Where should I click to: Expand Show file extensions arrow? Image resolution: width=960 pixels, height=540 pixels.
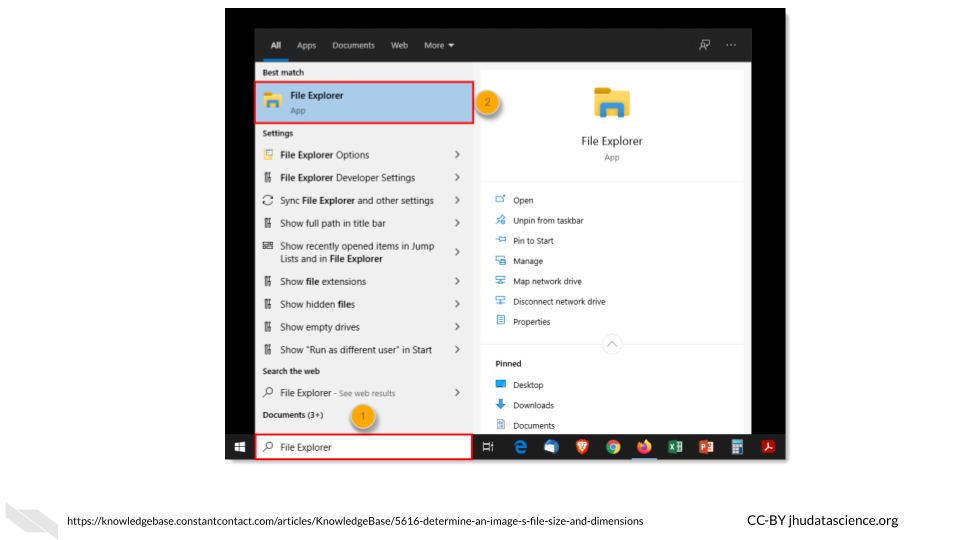click(x=457, y=281)
